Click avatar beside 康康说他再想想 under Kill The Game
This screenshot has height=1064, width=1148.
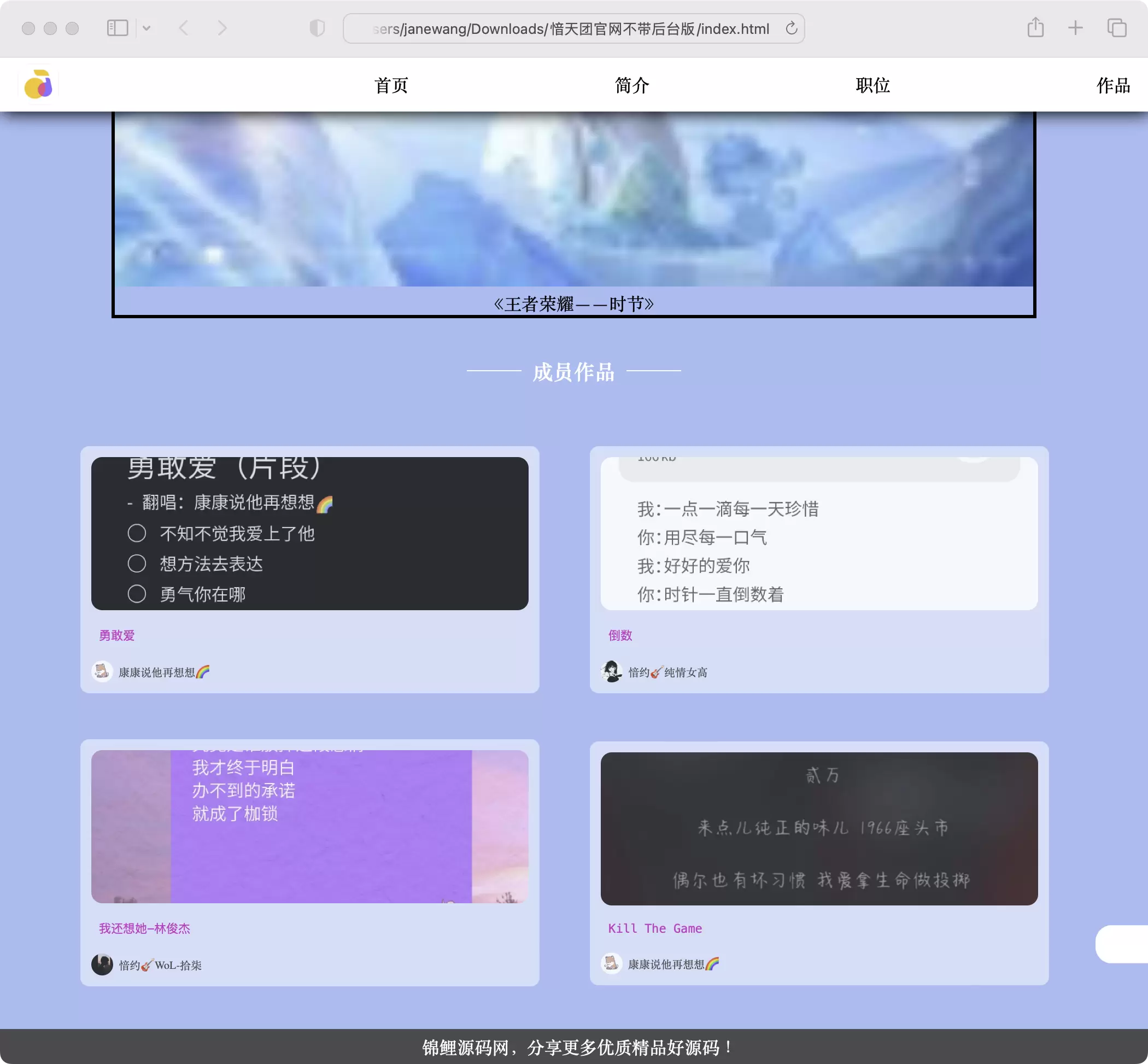click(x=611, y=963)
